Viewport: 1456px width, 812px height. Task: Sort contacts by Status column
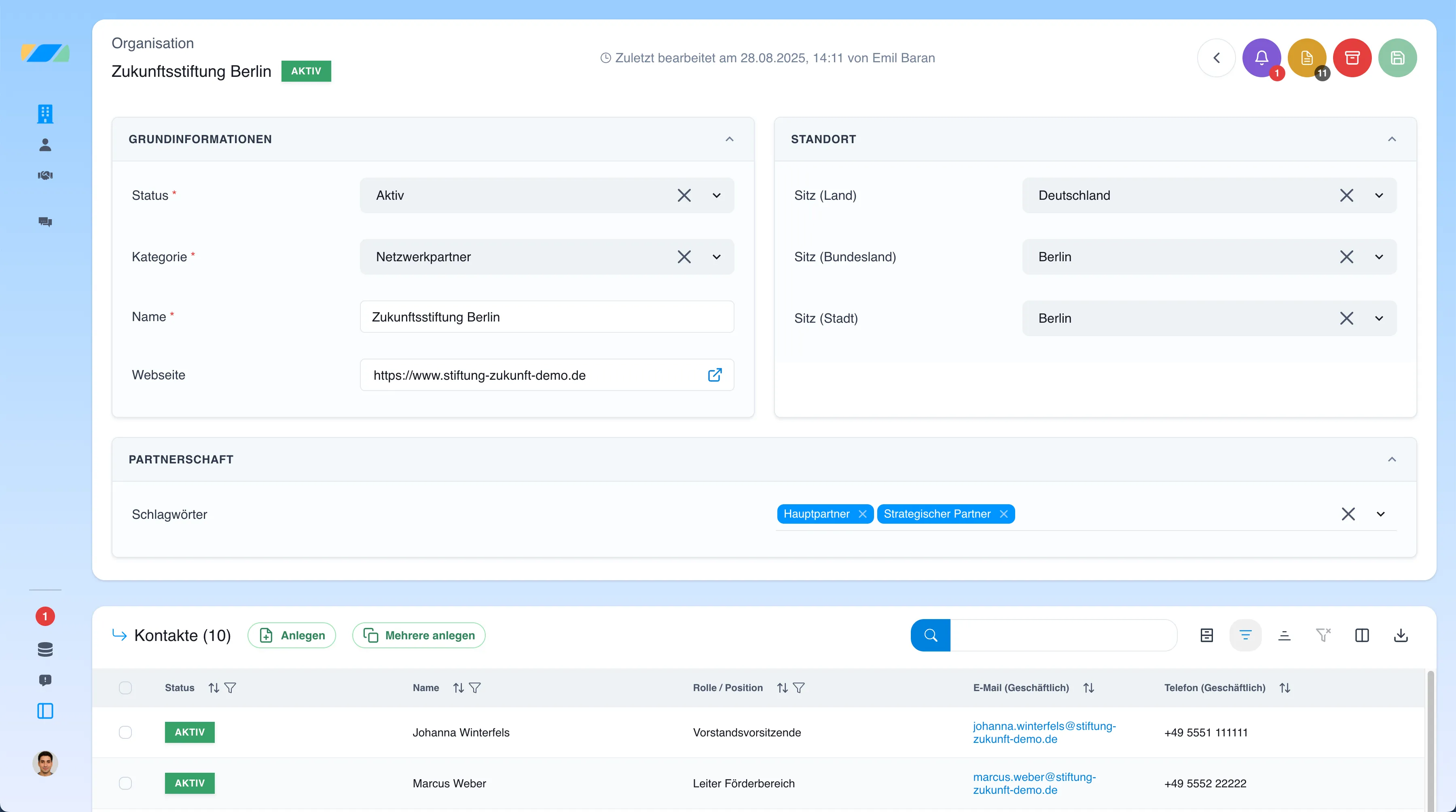[x=214, y=688]
